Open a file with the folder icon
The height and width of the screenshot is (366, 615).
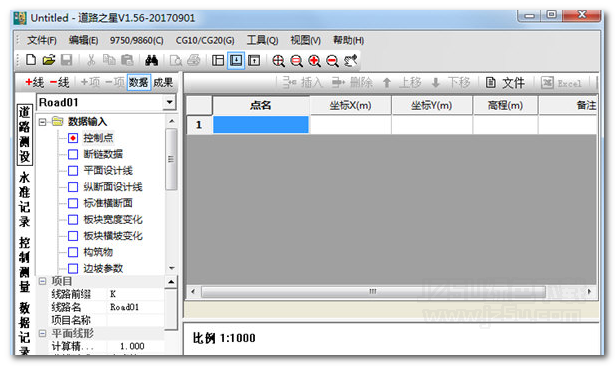click(x=49, y=60)
